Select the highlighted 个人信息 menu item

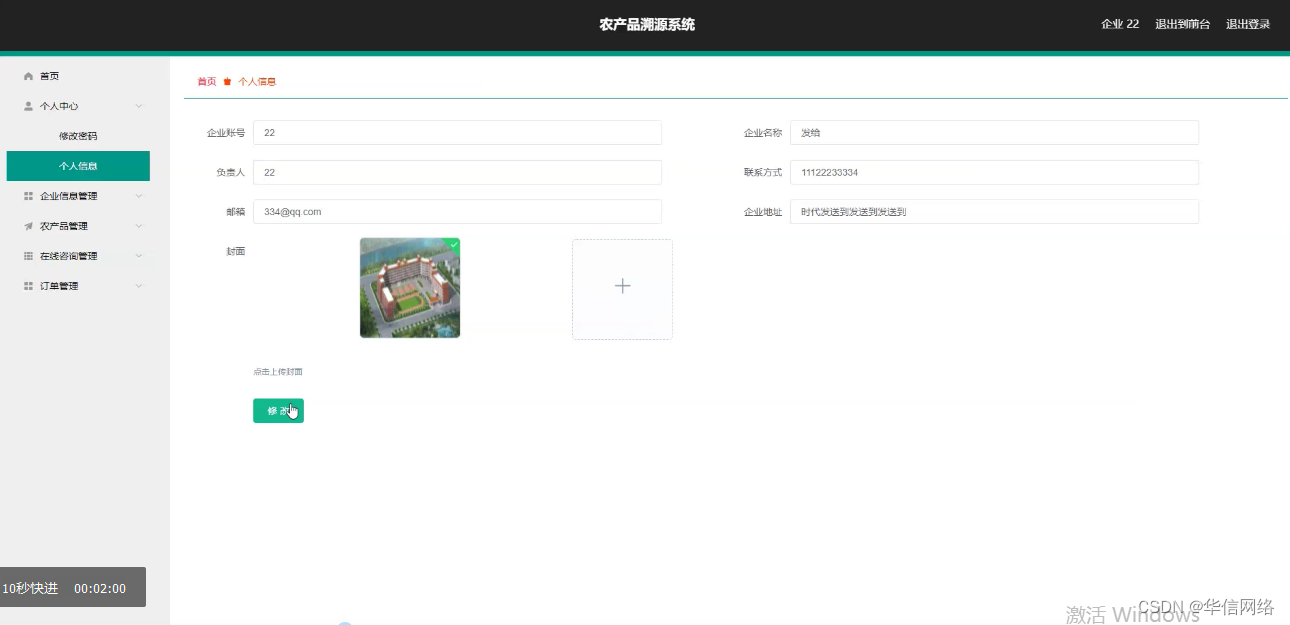coord(78,165)
